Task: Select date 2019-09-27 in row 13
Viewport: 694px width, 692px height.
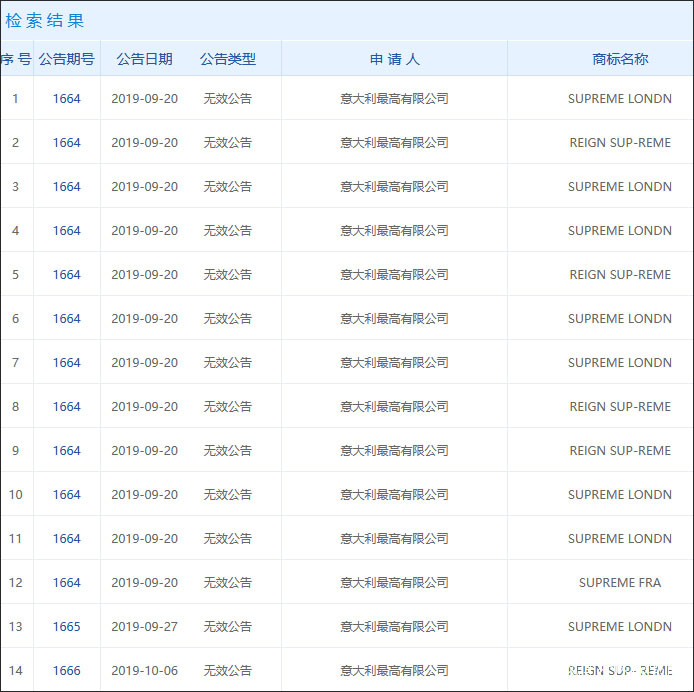Action: tap(144, 626)
